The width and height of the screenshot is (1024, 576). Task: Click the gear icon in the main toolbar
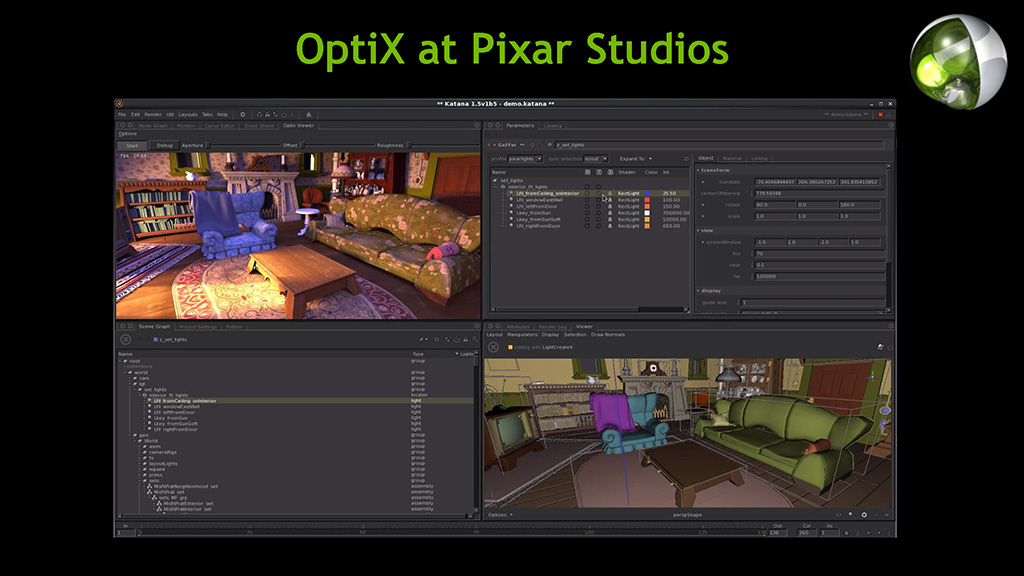pyautogui.click(x=243, y=115)
